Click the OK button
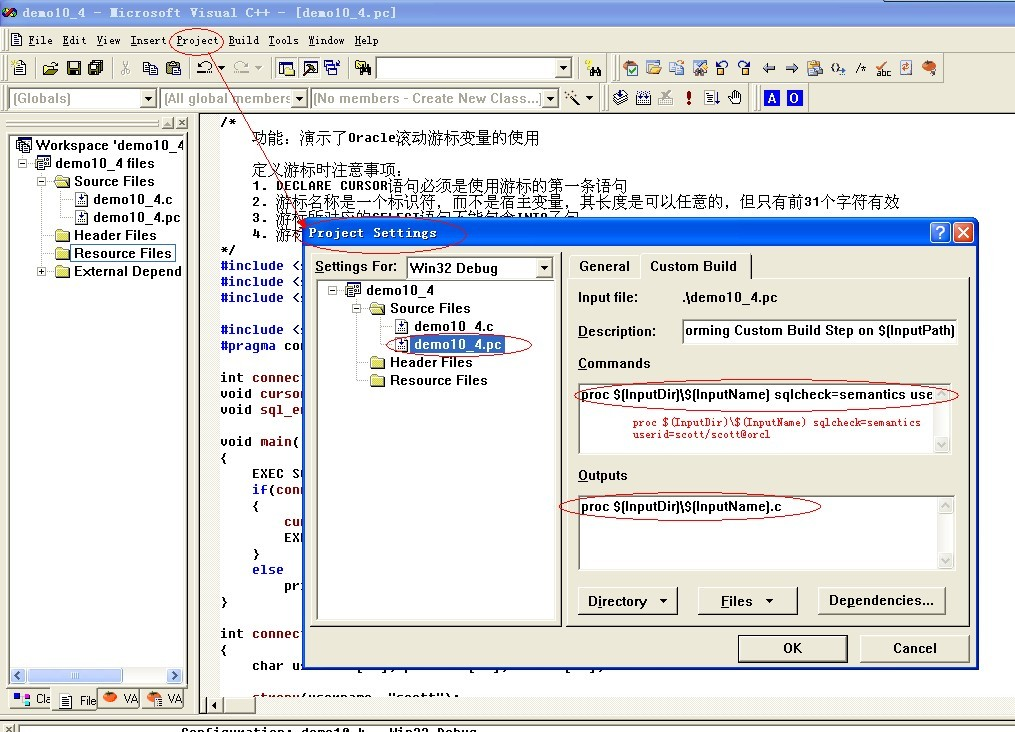The image size is (1015, 732). click(792, 649)
